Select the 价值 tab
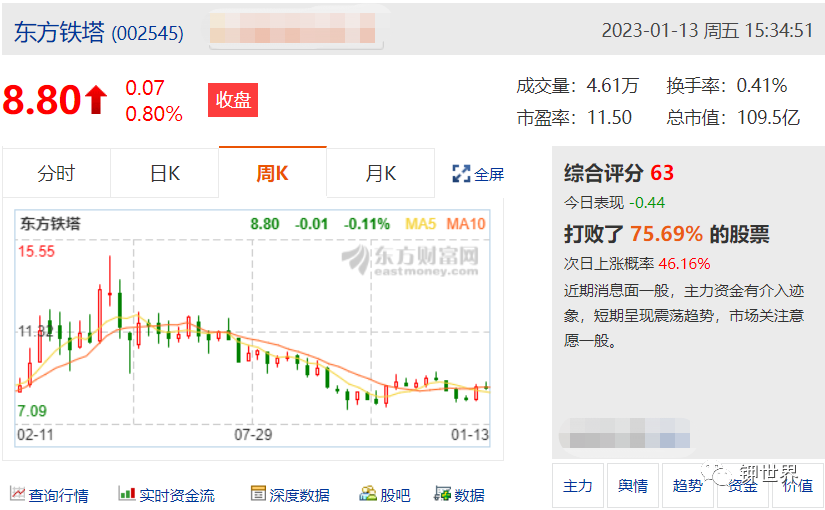The height and width of the screenshot is (510, 825). (797, 486)
